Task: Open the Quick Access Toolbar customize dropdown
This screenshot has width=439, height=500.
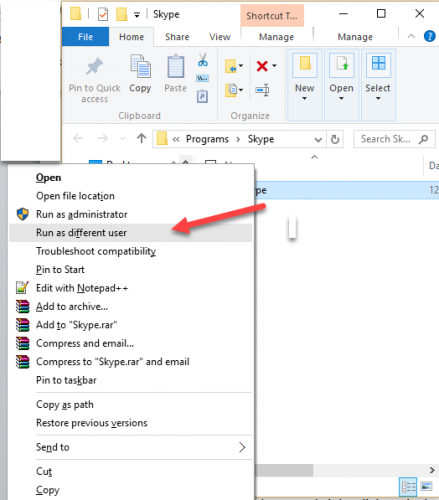Action: click(x=137, y=15)
